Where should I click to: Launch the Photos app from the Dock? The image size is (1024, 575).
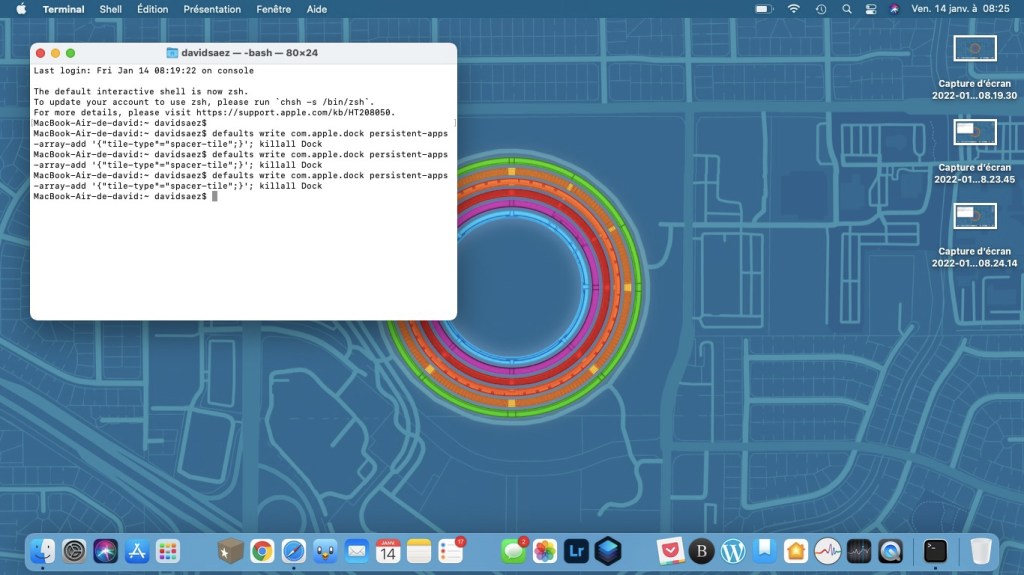tap(545, 550)
